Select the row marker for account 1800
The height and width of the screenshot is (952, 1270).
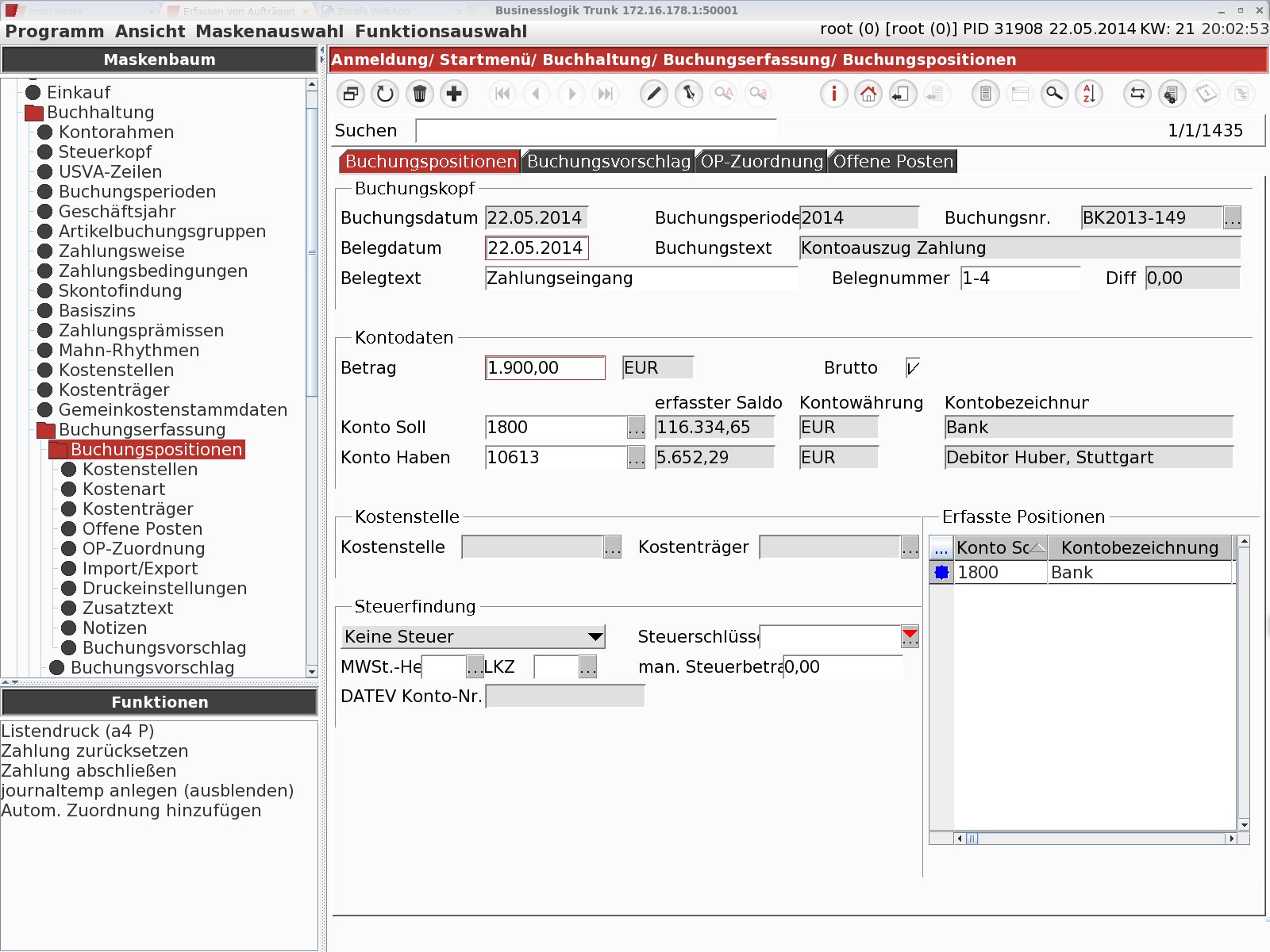coord(941,572)
